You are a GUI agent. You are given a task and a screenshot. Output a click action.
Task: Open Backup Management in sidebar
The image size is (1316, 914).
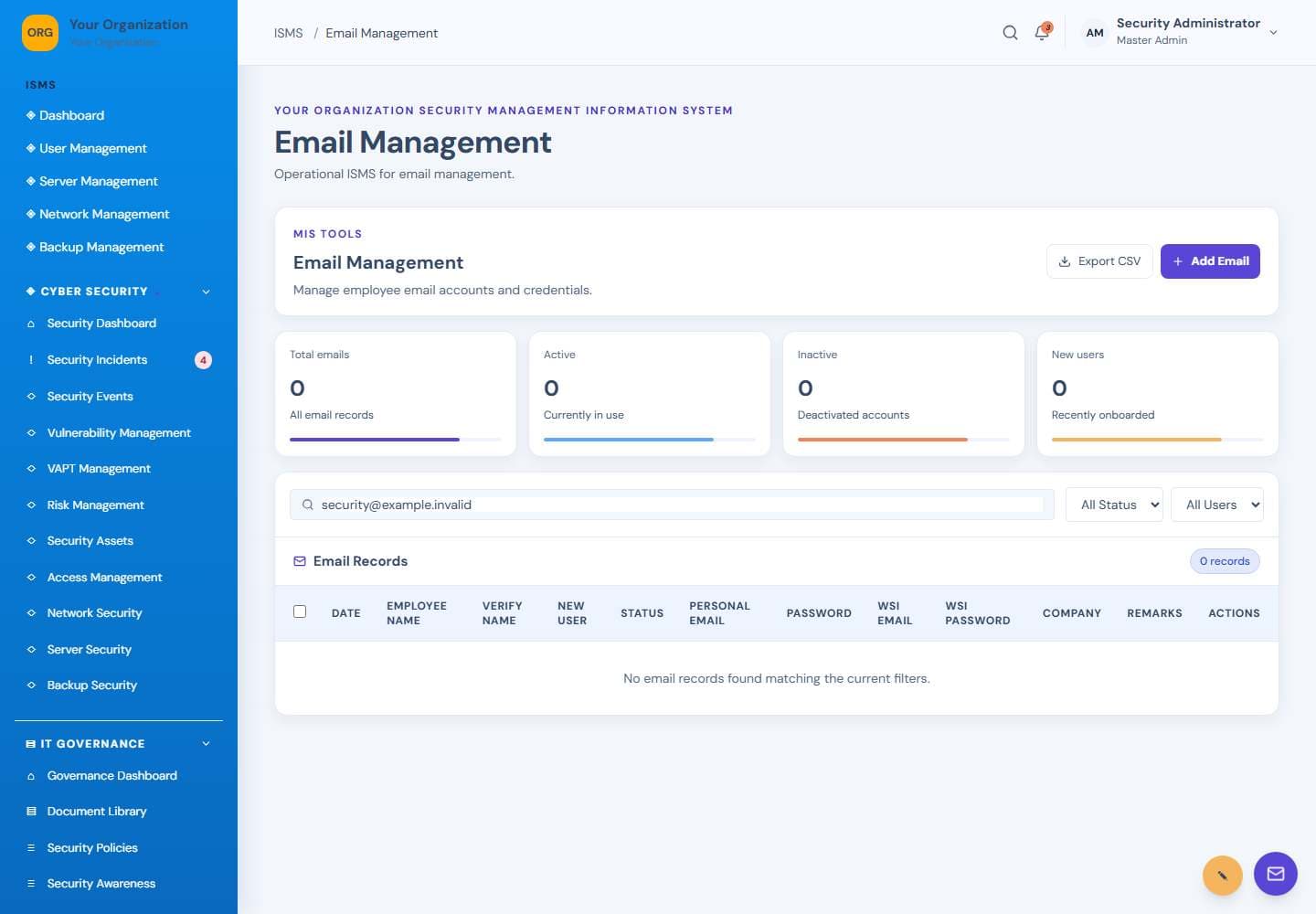101,247
